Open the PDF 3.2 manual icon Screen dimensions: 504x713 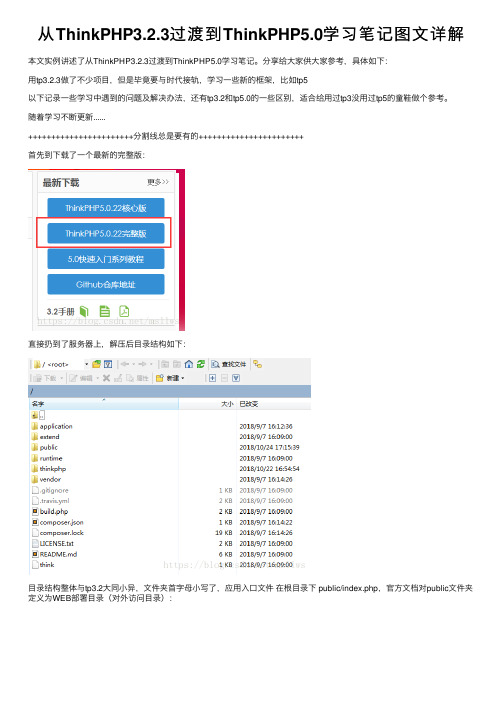click(124, 311)
